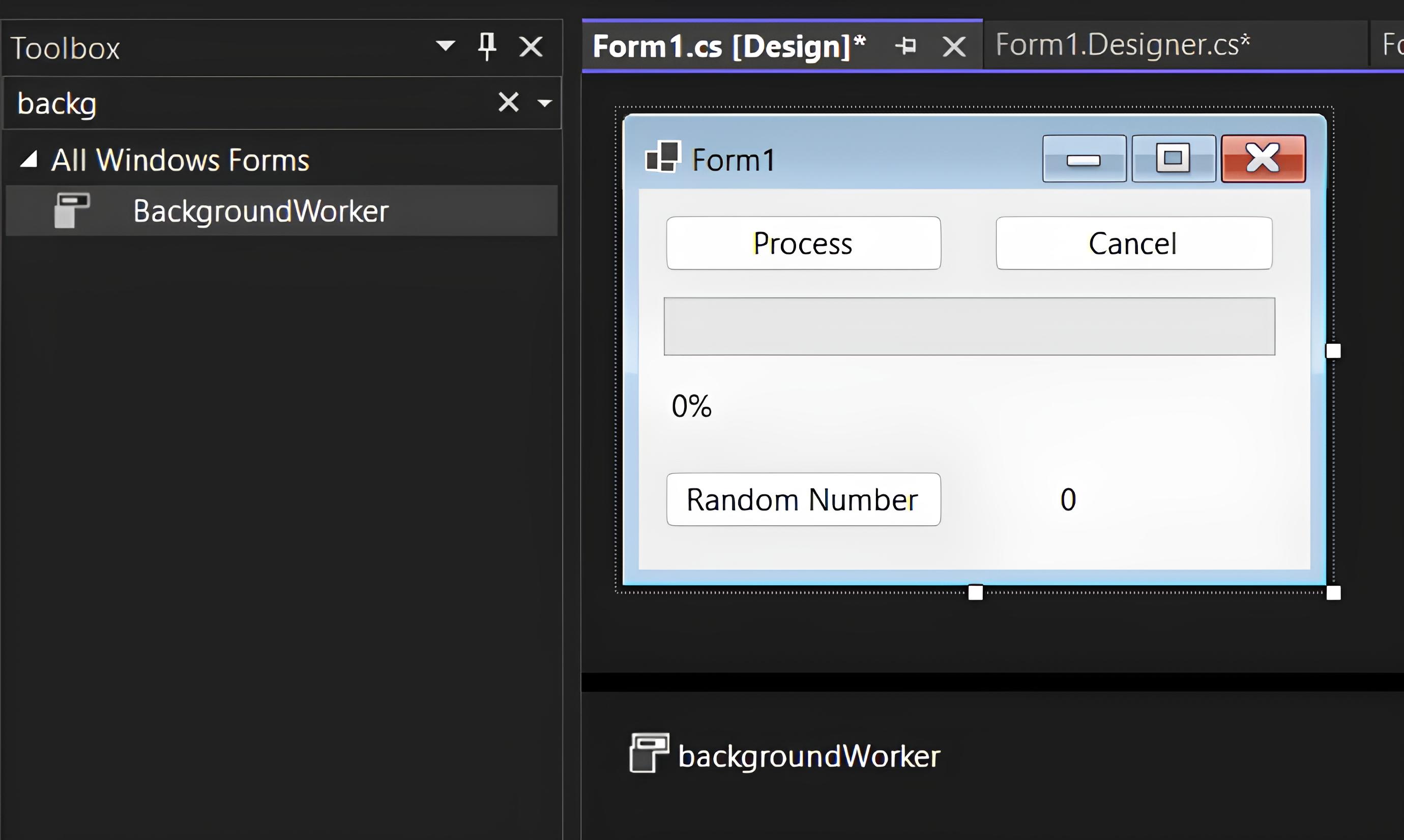This screenshot has width=1404, height=840.
Task: Toggle pin on Form1.cs [Design] tab
Action: 906,46
